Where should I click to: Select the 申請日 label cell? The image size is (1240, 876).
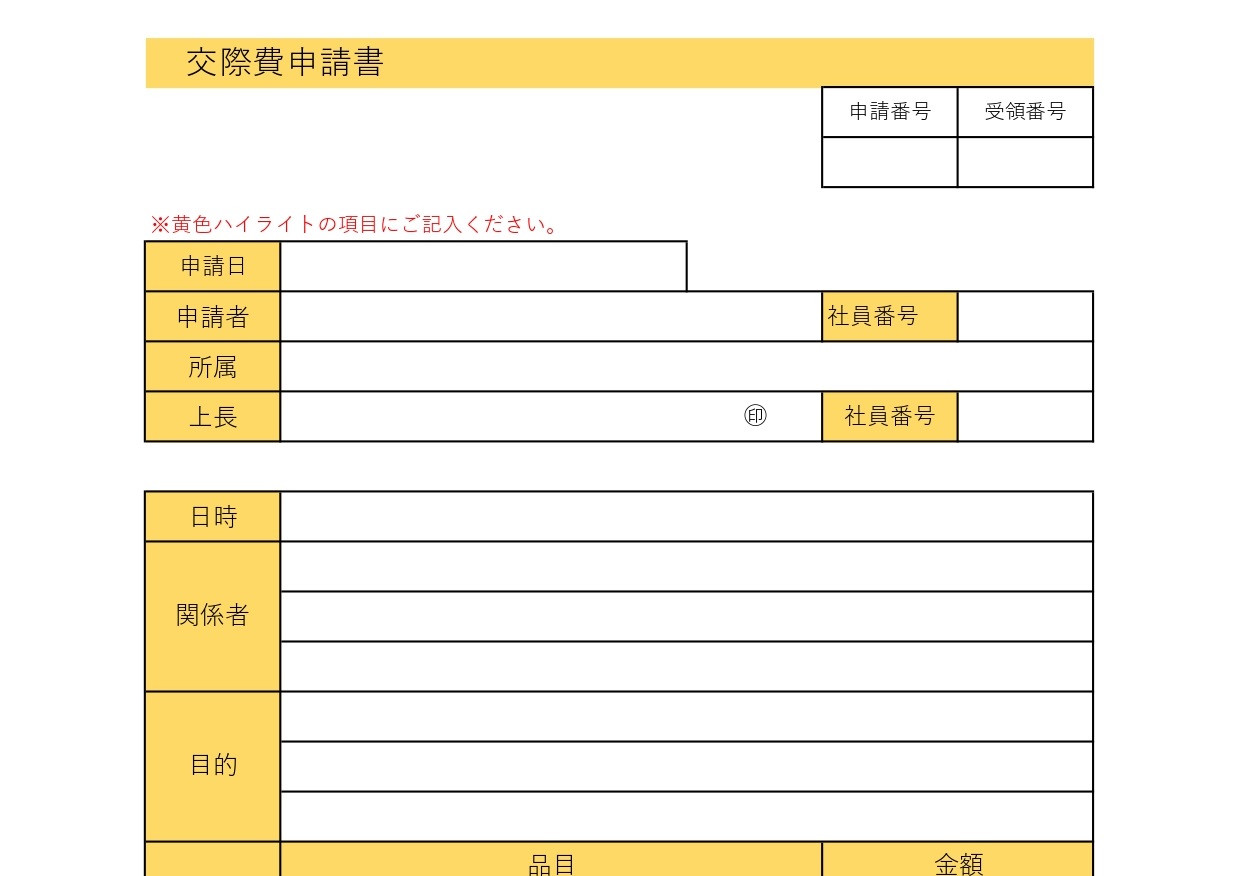(212, 266)
